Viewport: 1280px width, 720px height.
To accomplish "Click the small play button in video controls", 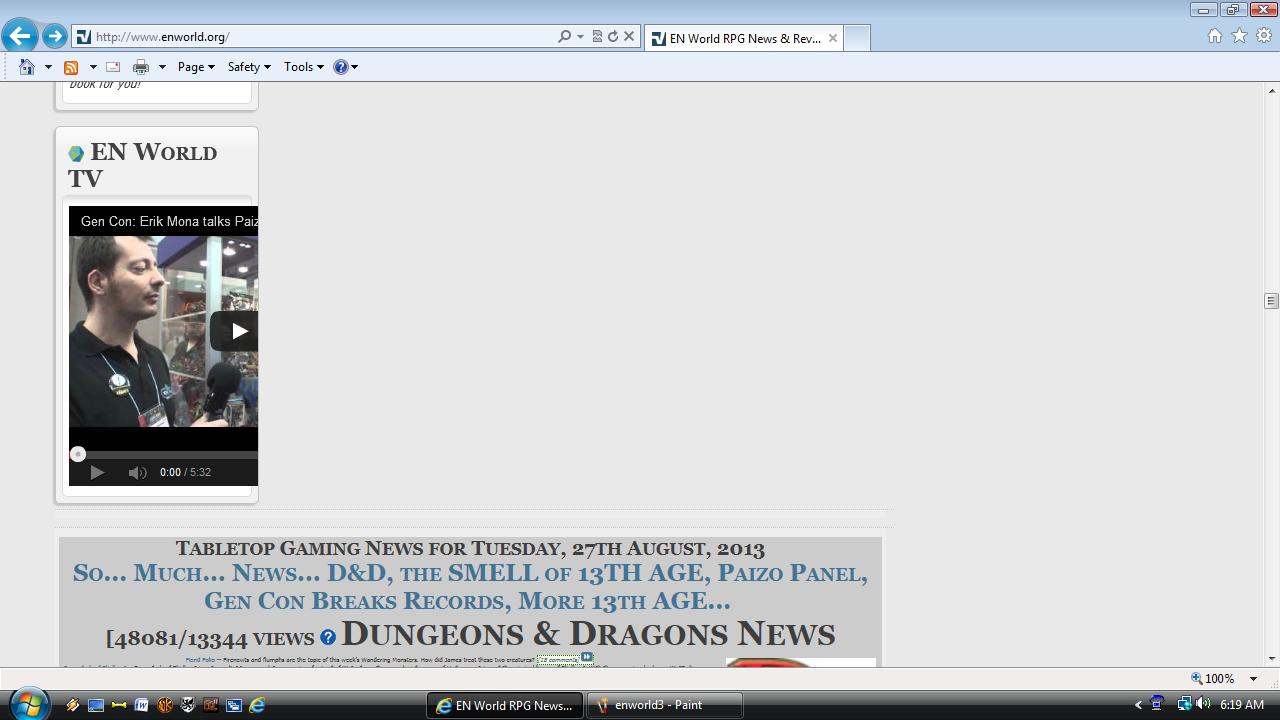I will [97, 472].
